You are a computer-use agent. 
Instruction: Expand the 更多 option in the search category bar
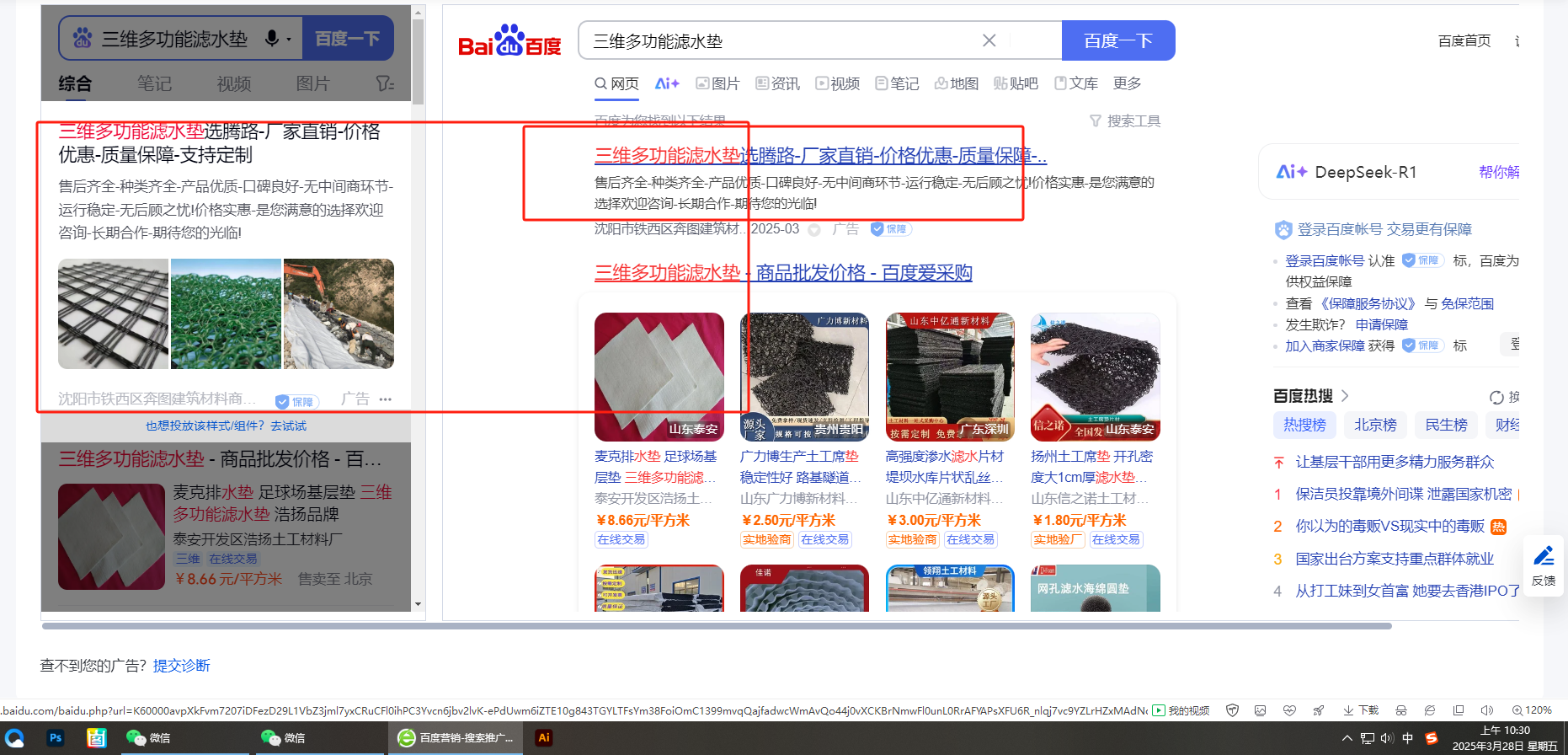[1127, 83]
